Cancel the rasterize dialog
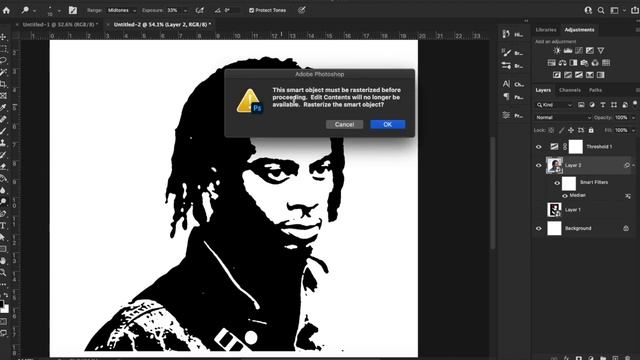 (x=344, y=124)
